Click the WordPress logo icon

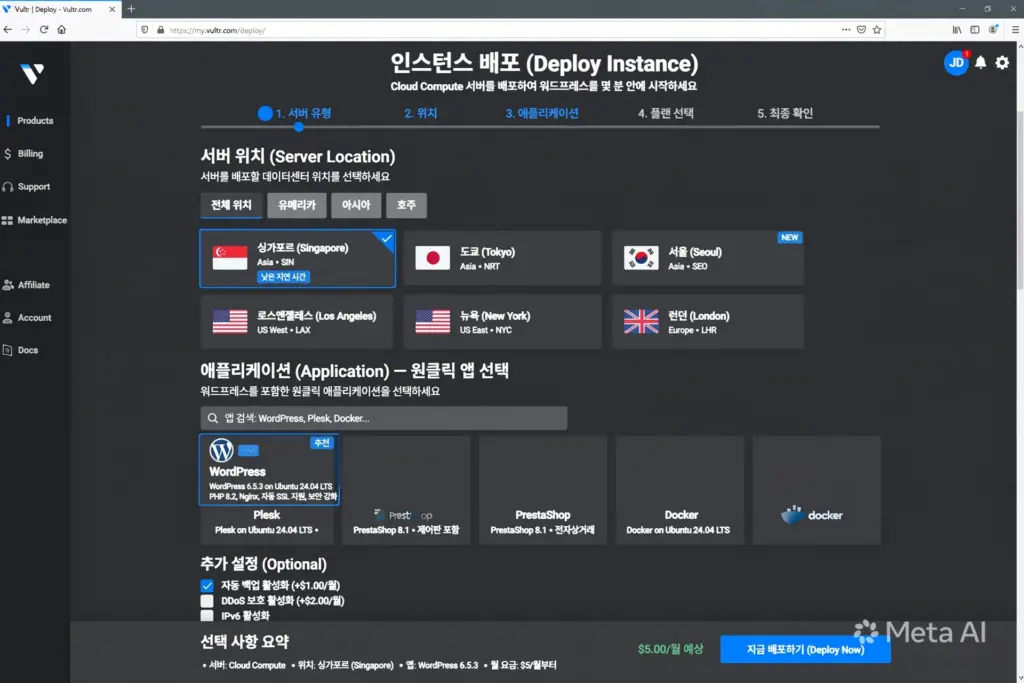(221, 450)
